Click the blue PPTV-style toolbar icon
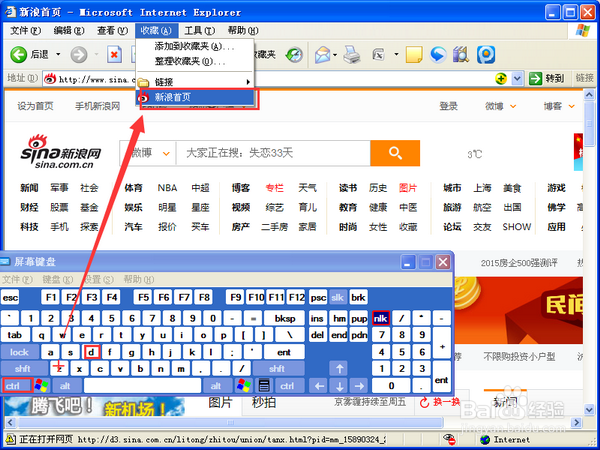 (486, 55)
